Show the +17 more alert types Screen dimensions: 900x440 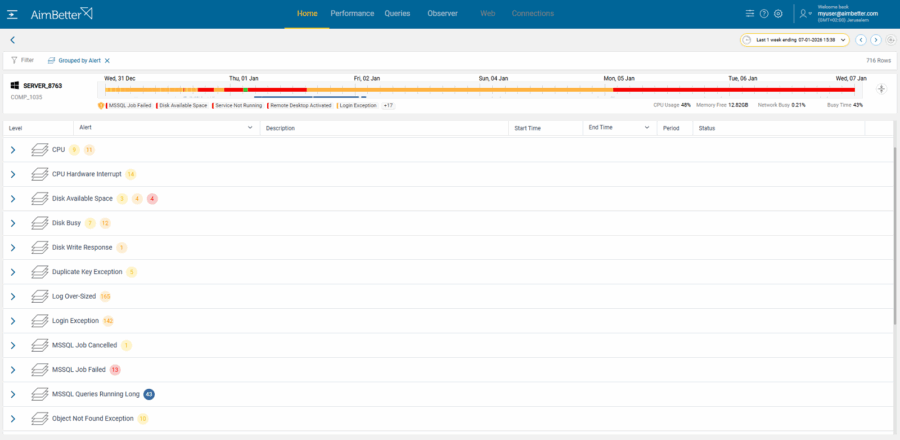pos(388,105)
